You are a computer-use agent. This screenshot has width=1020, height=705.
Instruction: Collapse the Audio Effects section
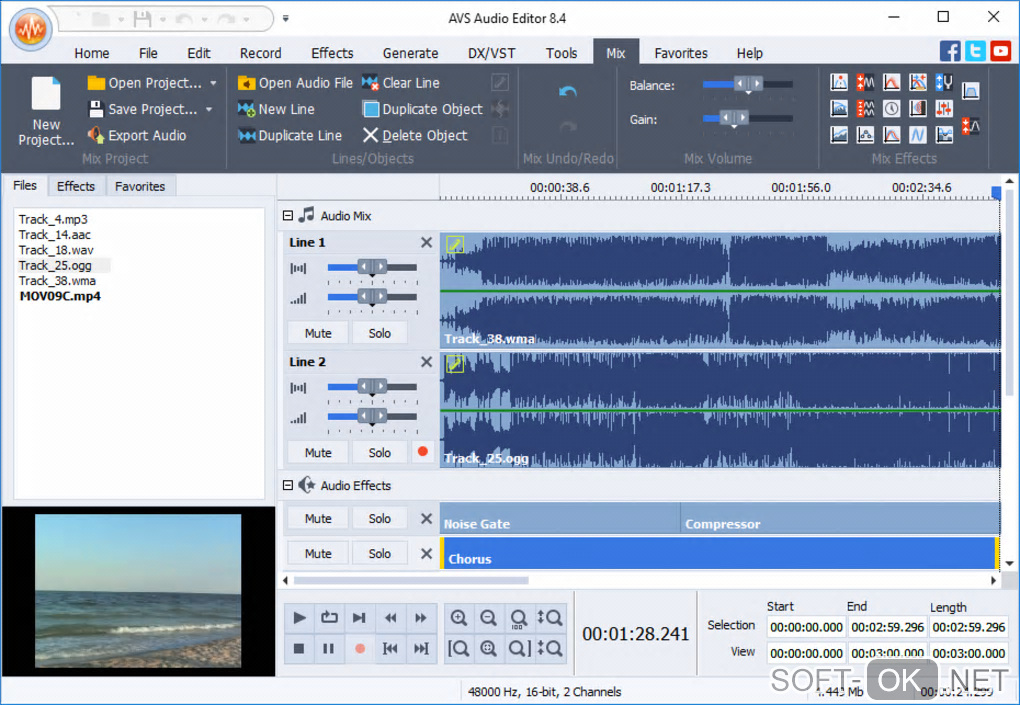(x=288, y=486)
